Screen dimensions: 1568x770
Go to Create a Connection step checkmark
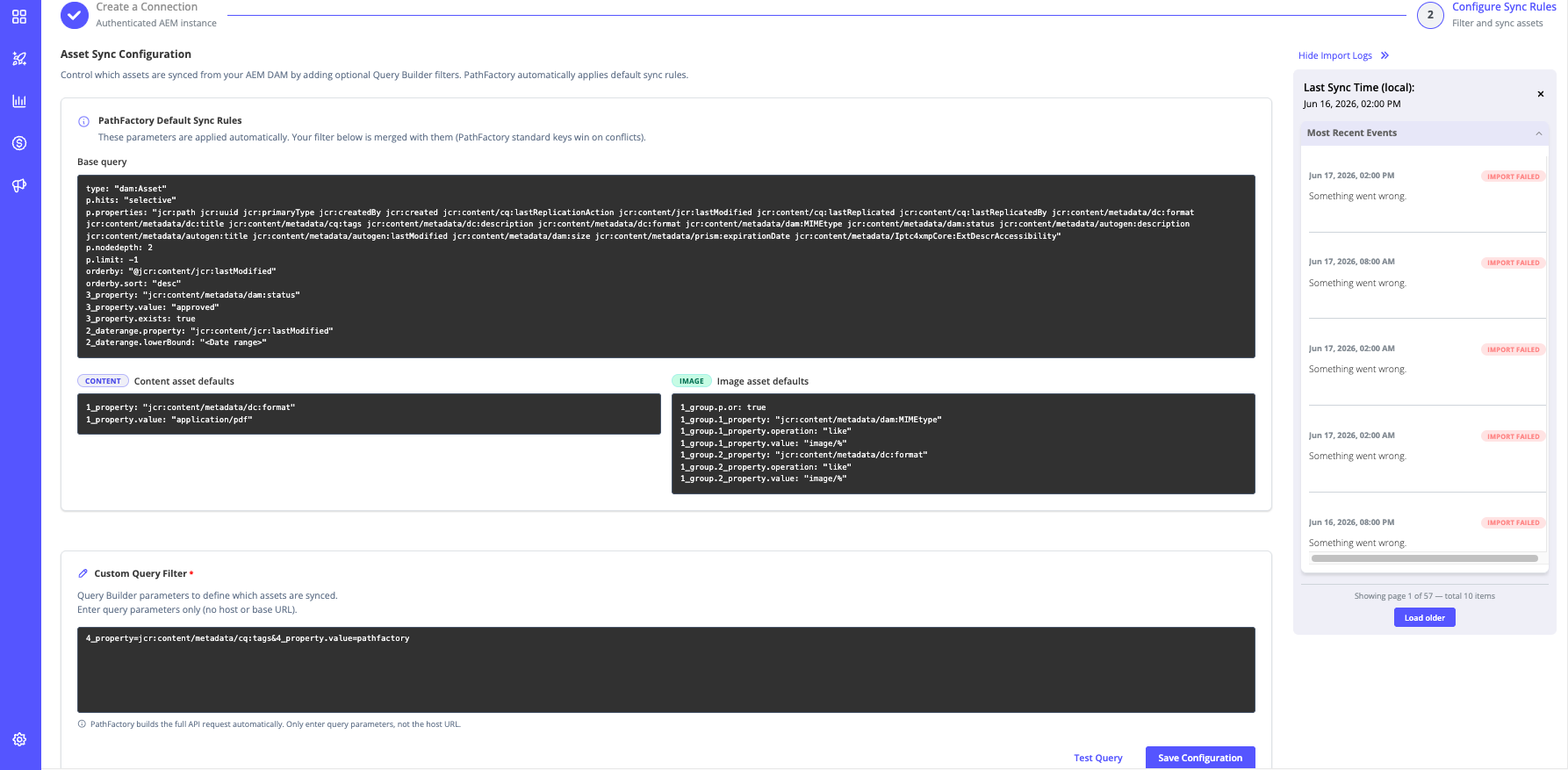coord(75,15)
